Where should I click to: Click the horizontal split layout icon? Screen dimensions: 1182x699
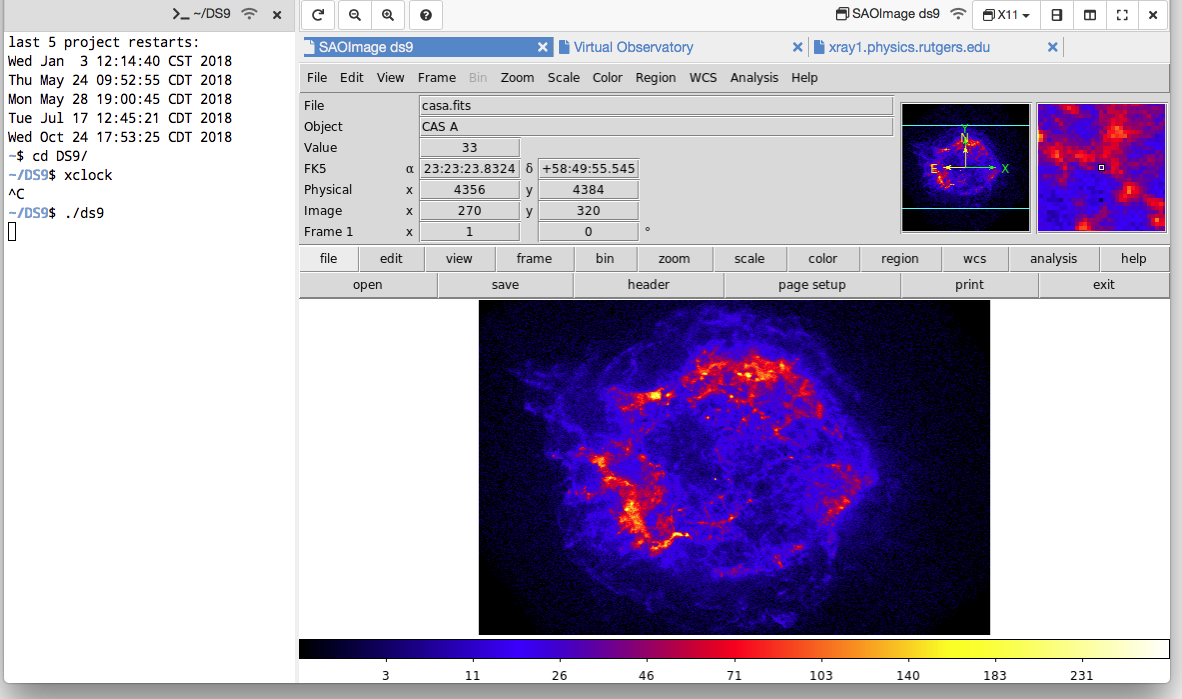click(1057, 15)
